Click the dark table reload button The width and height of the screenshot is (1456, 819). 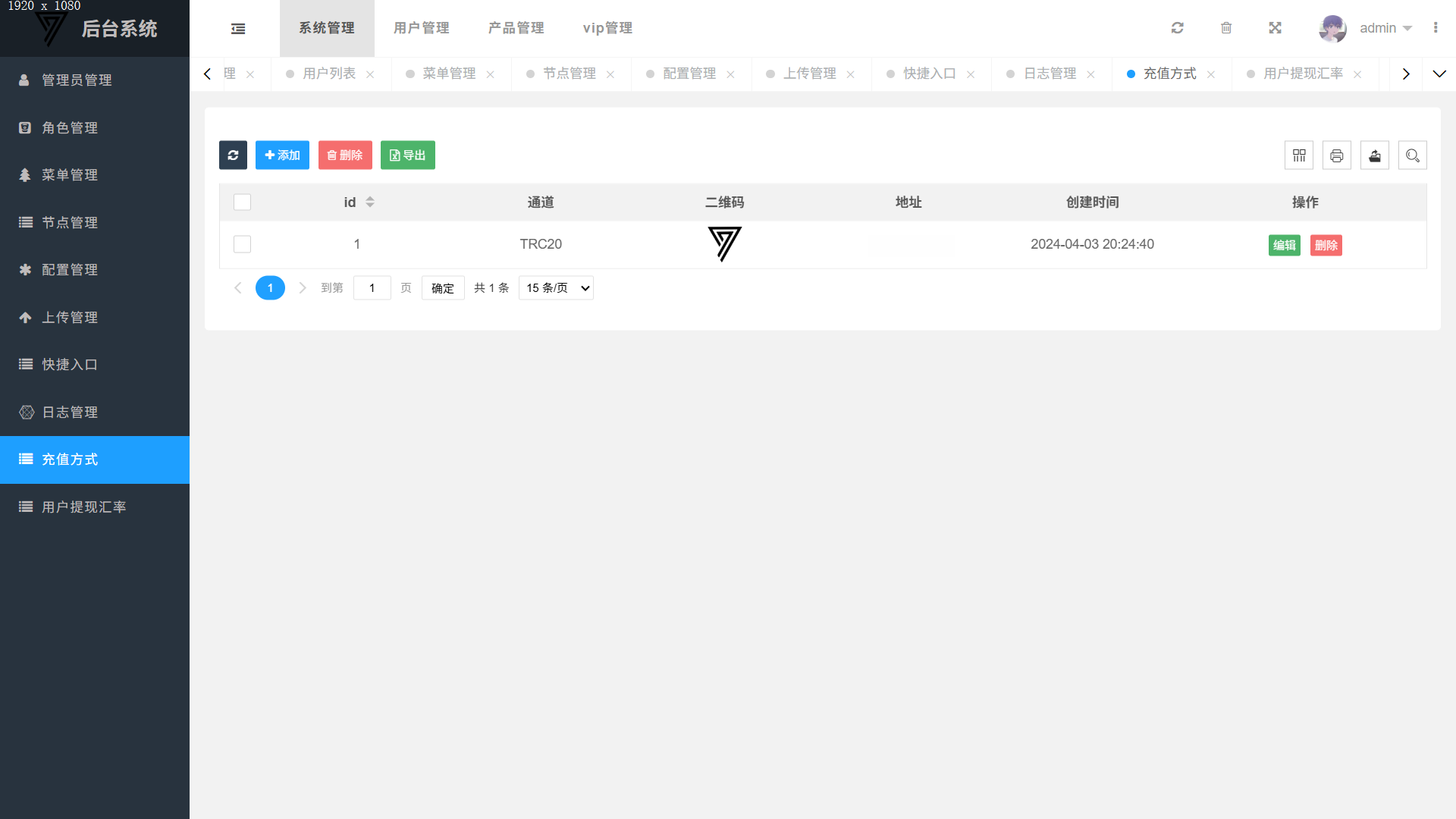coord(233,155)
